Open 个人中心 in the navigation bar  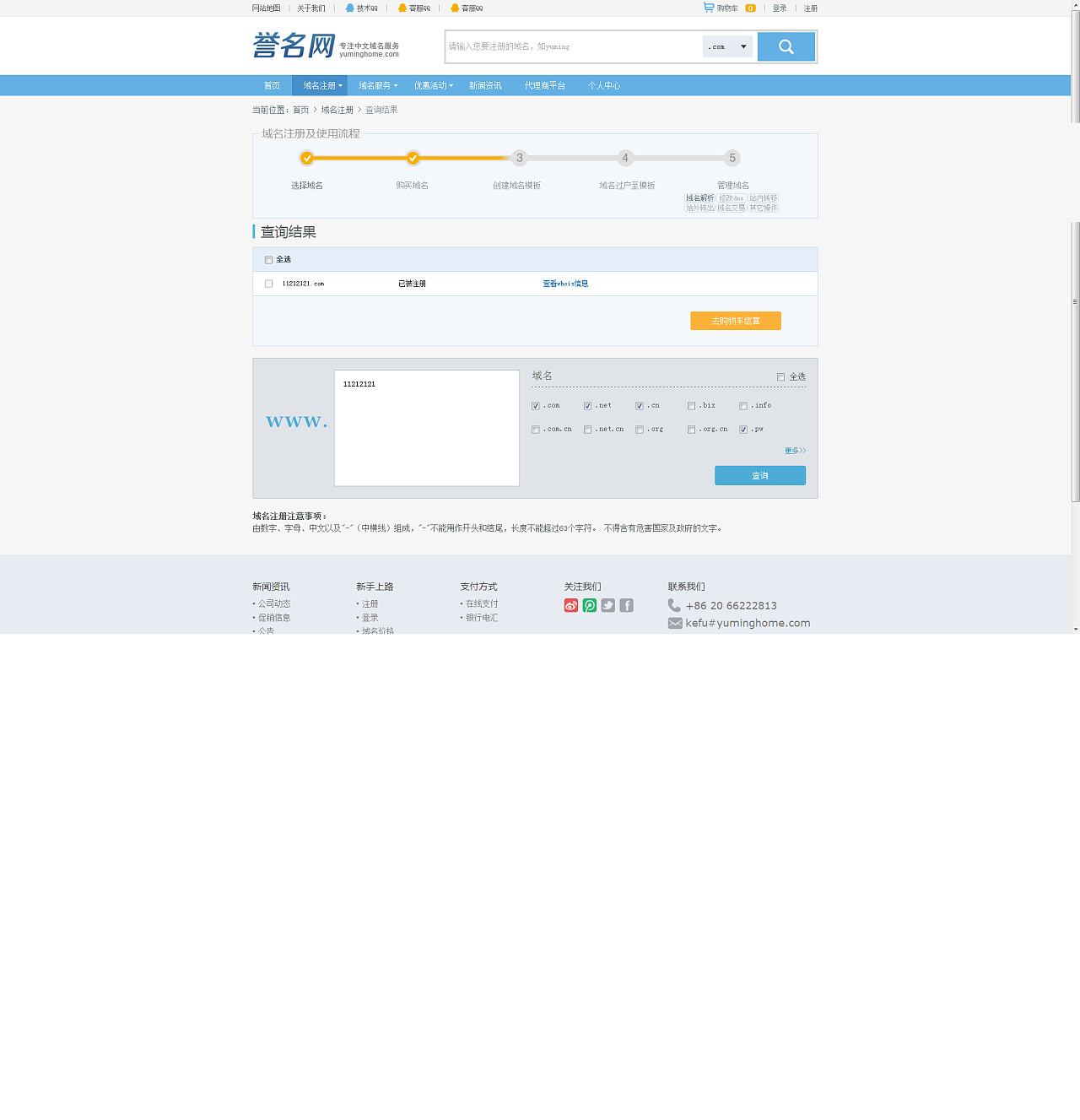(x=604, y=85)
